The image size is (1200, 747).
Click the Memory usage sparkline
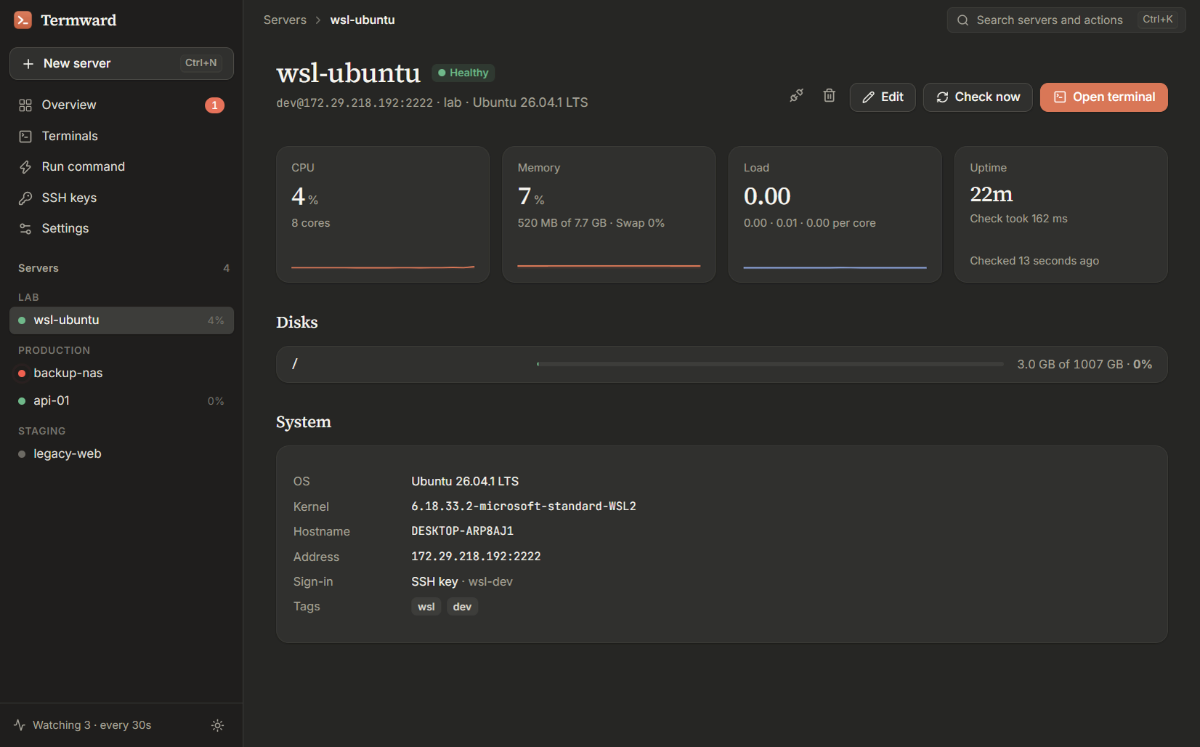point(609,266)
